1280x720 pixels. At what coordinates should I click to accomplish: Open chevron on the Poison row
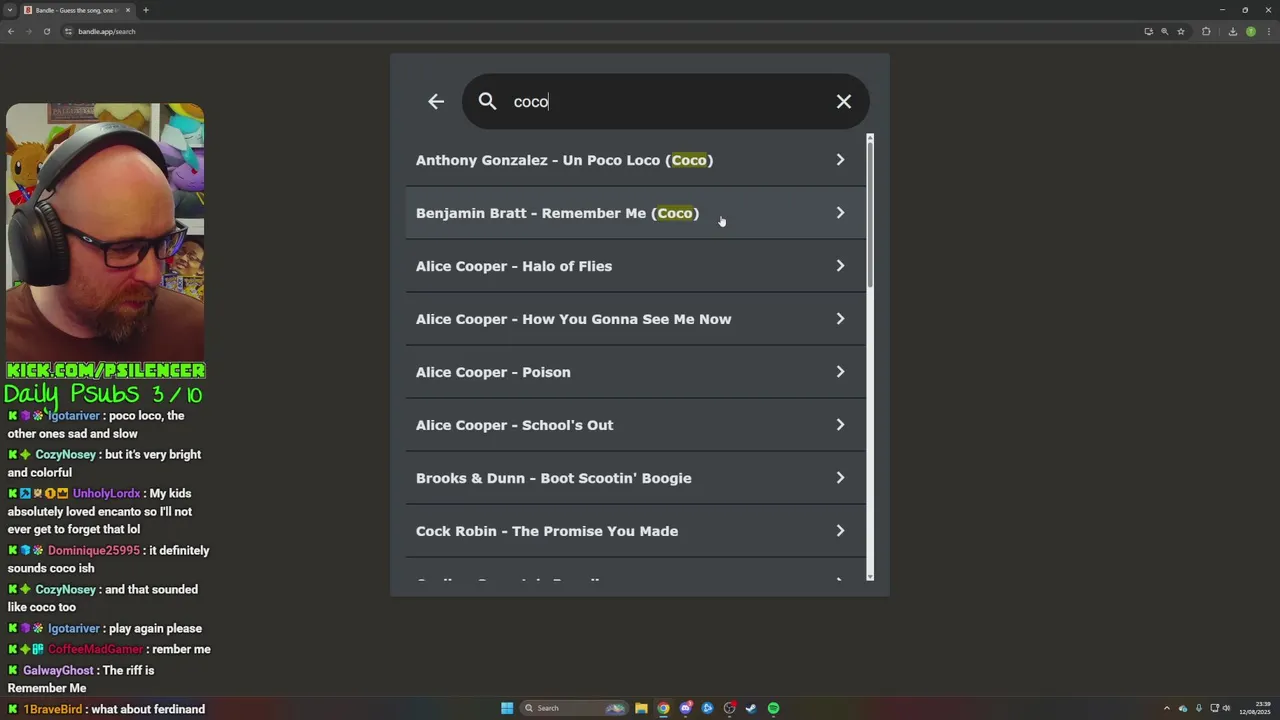point(840,372)
